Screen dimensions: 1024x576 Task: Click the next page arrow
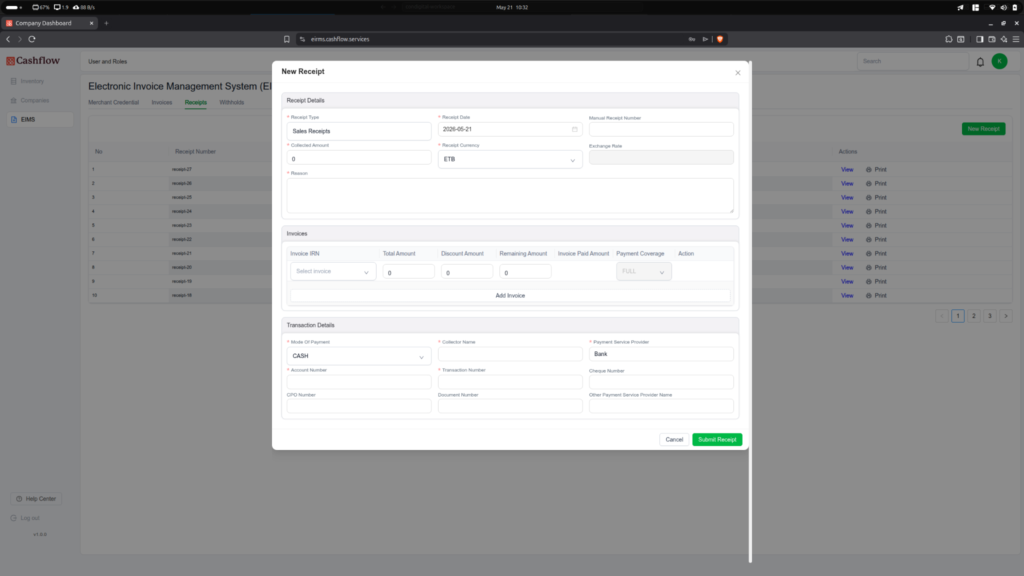tap(1006, 316)
